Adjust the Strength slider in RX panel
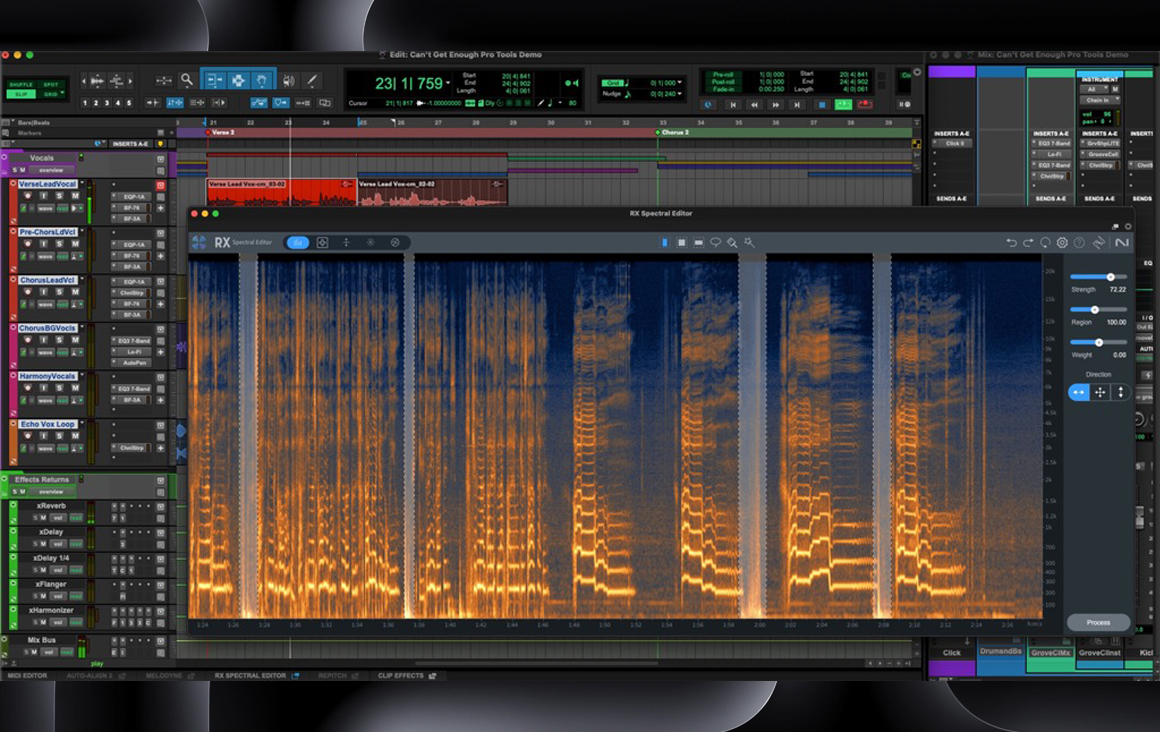Viewport: 1160px width, 732px height. point(1111,277)
